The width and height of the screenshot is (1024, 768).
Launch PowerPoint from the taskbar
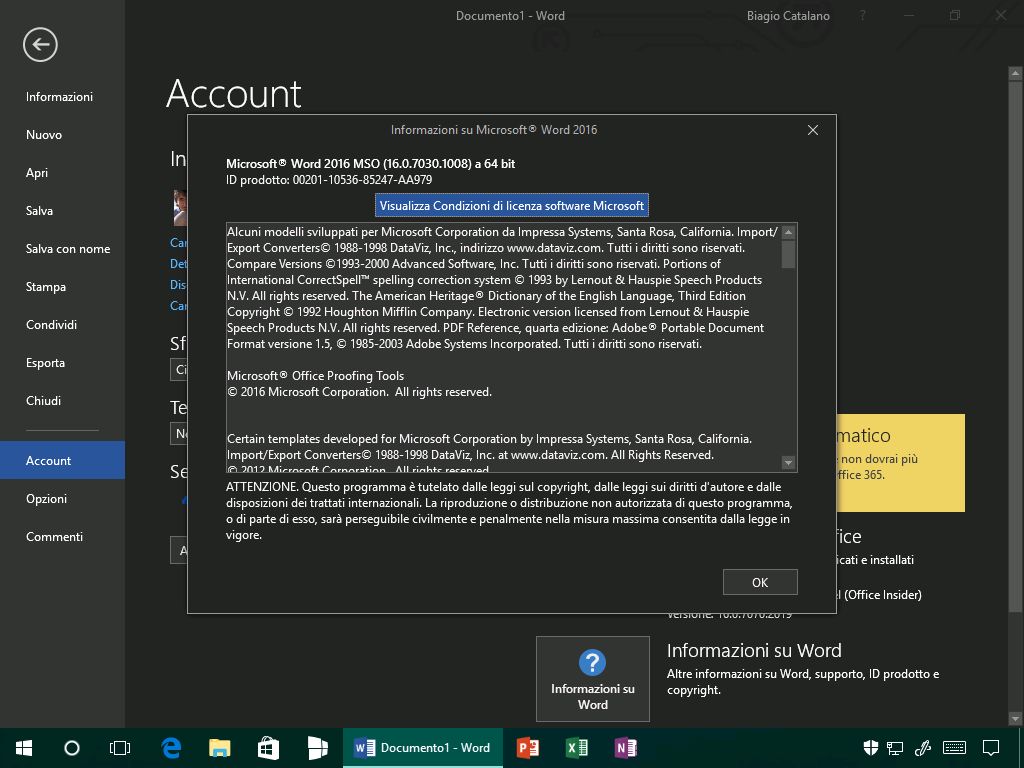tap(528, 748)
